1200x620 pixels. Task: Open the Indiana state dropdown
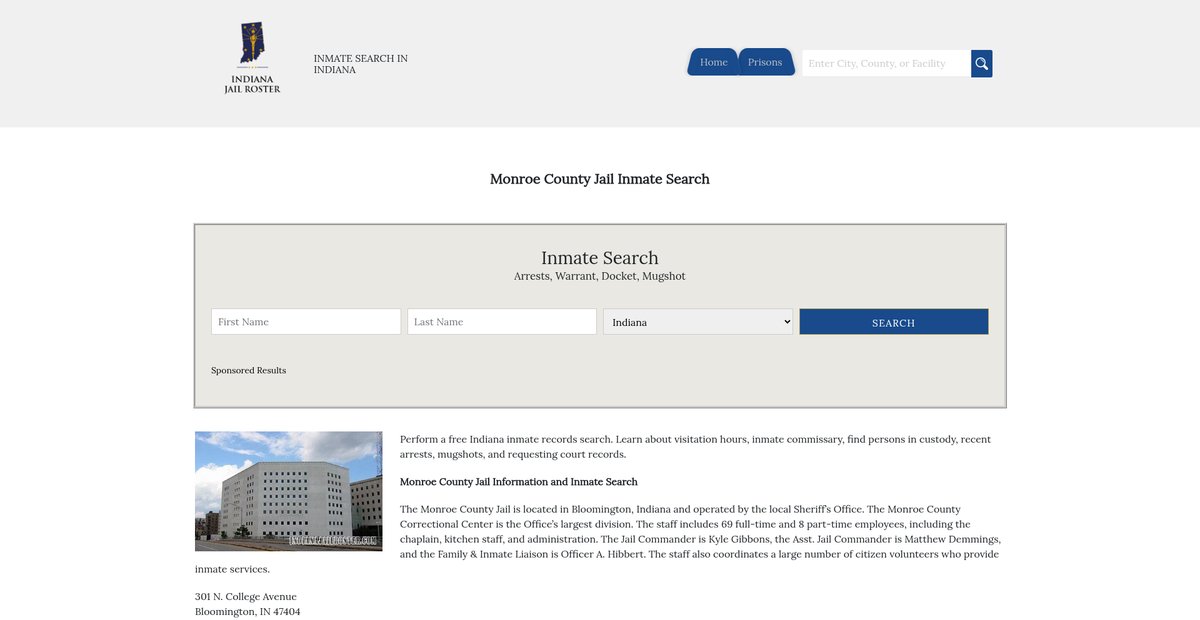pos(698,322)
